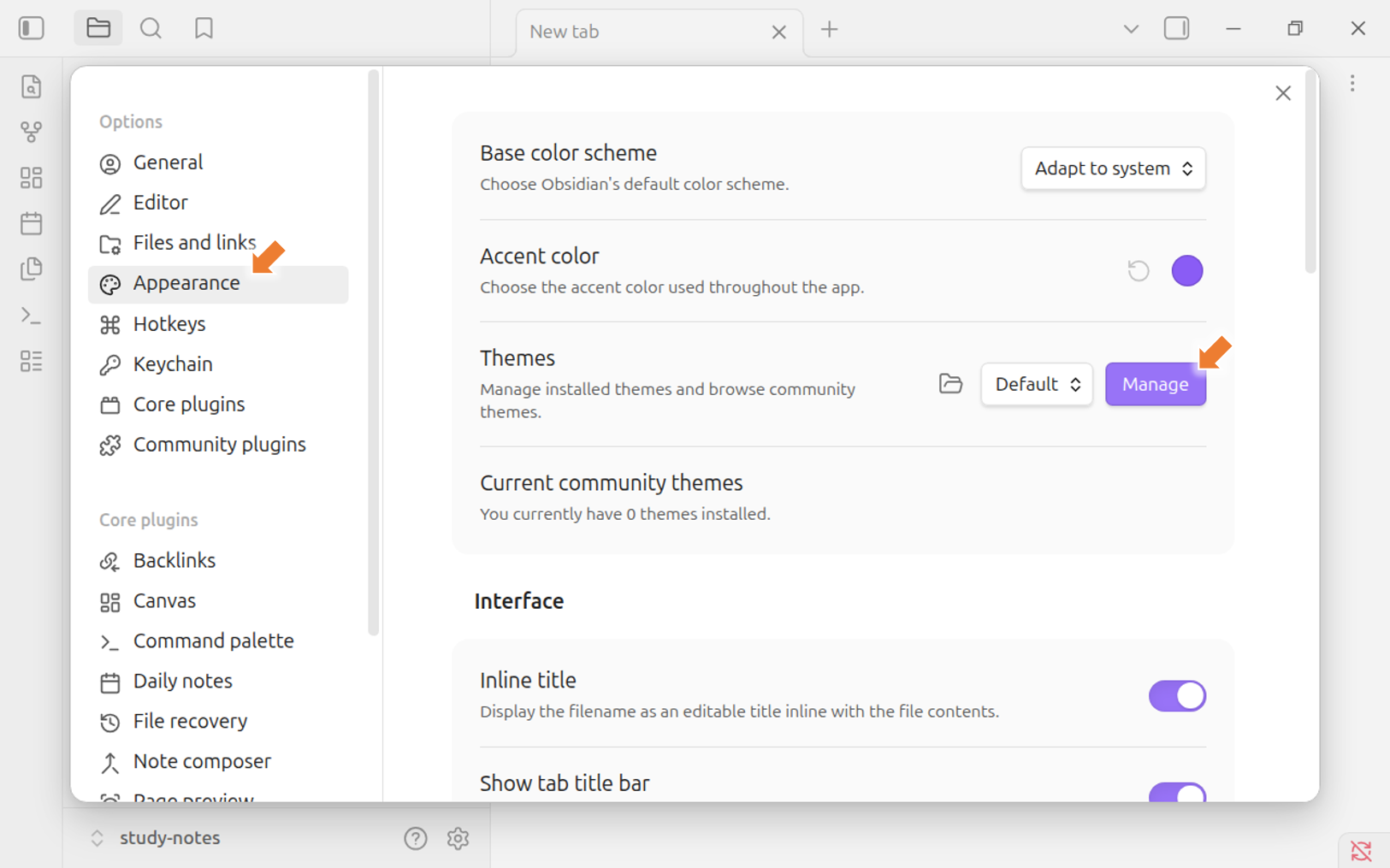Collapse the left sidebar with the toggle icon
1390x868 pixels.
[32, 28]
